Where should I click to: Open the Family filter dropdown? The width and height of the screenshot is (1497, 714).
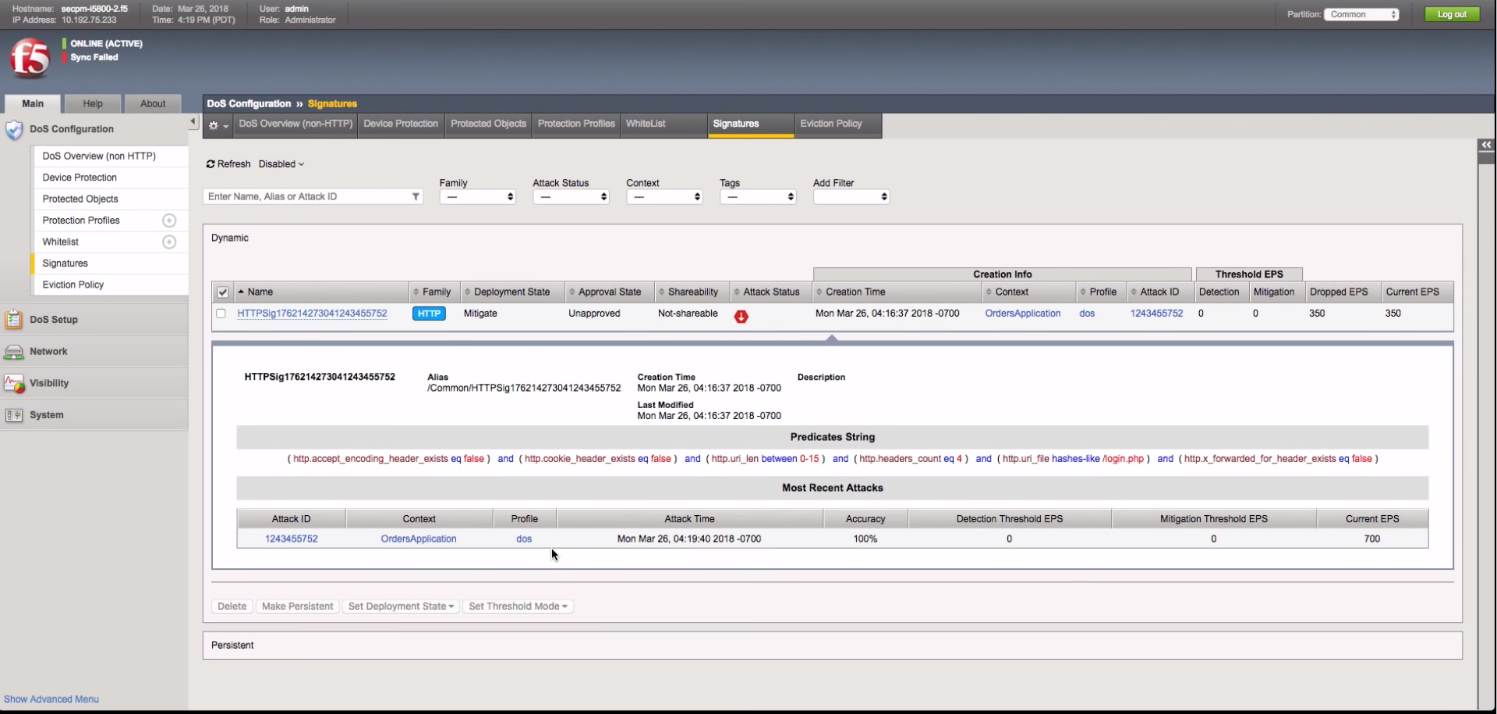coord(477,197)
